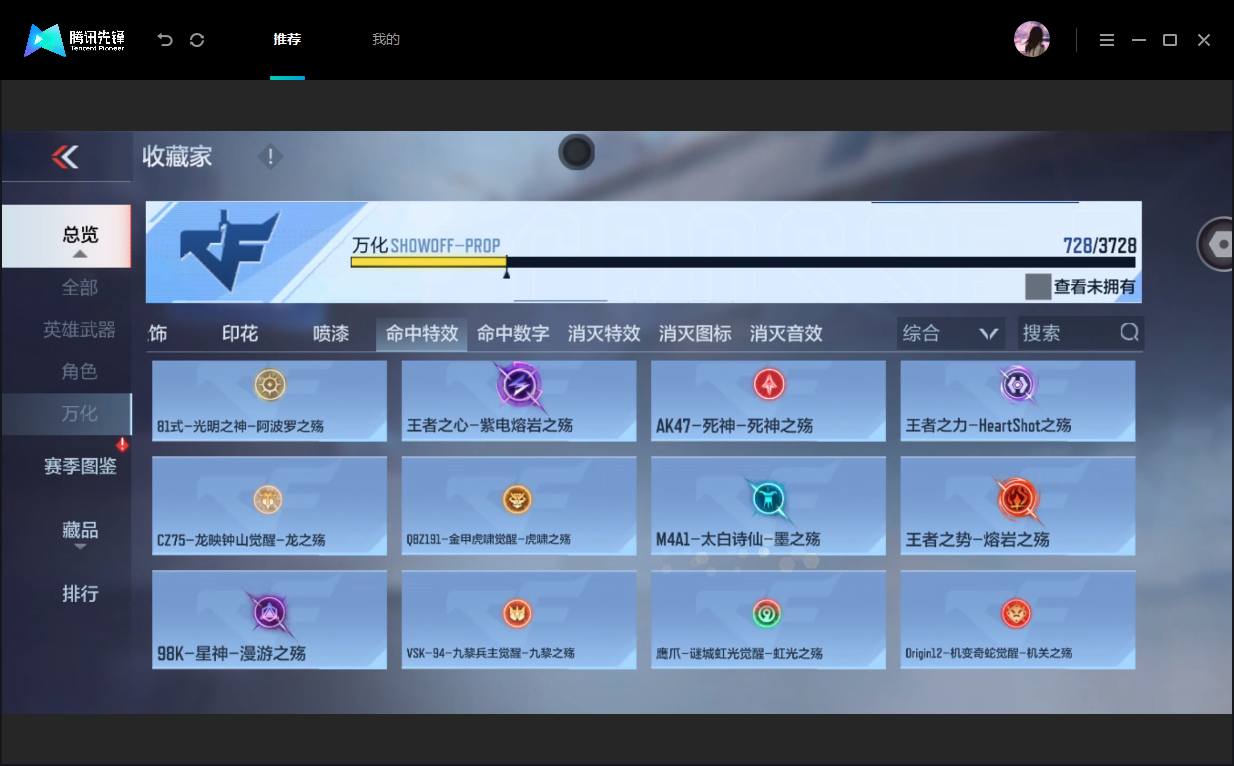Click the 收藏家 page title

pyautogui.click(x=177, y=157)
